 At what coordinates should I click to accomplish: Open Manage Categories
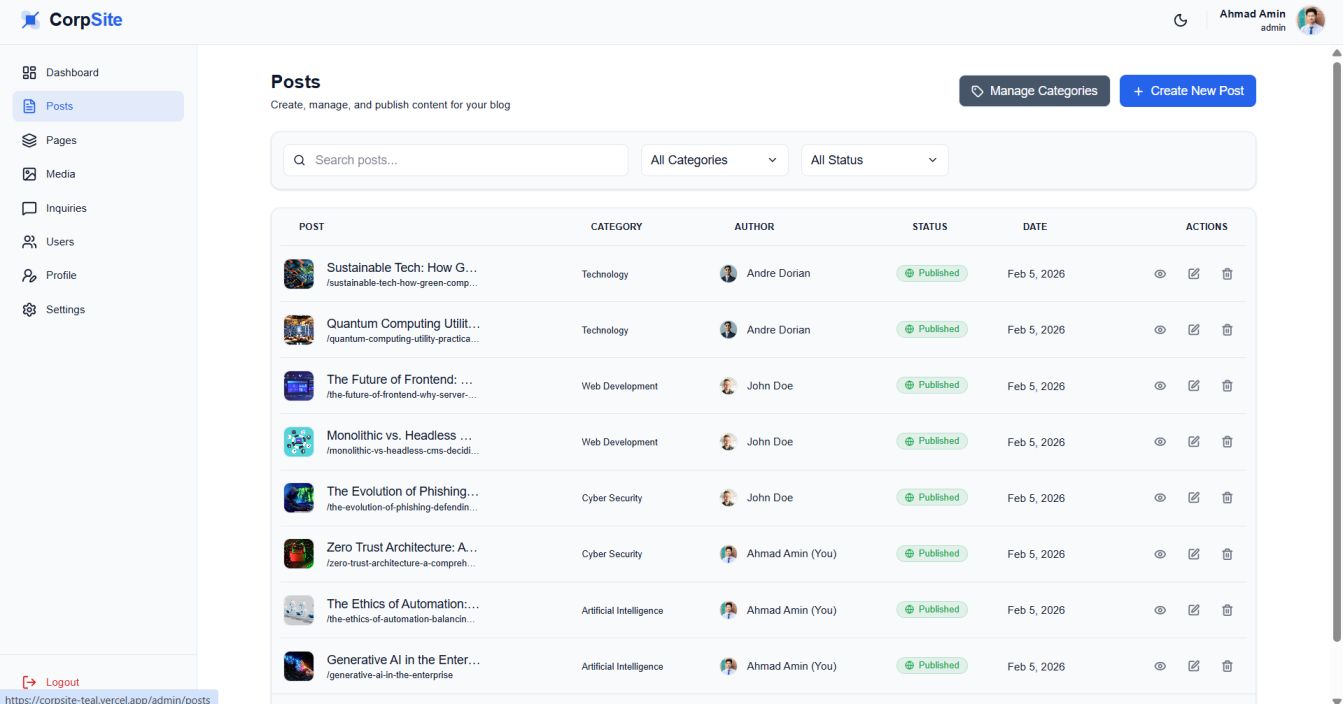[x=1034, y=90]
